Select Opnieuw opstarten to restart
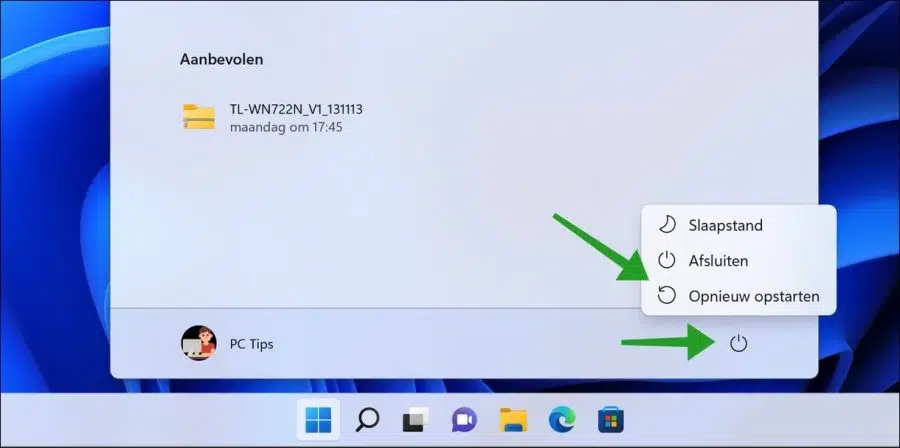Screen dimensions: 900x448 pos(738,296)
